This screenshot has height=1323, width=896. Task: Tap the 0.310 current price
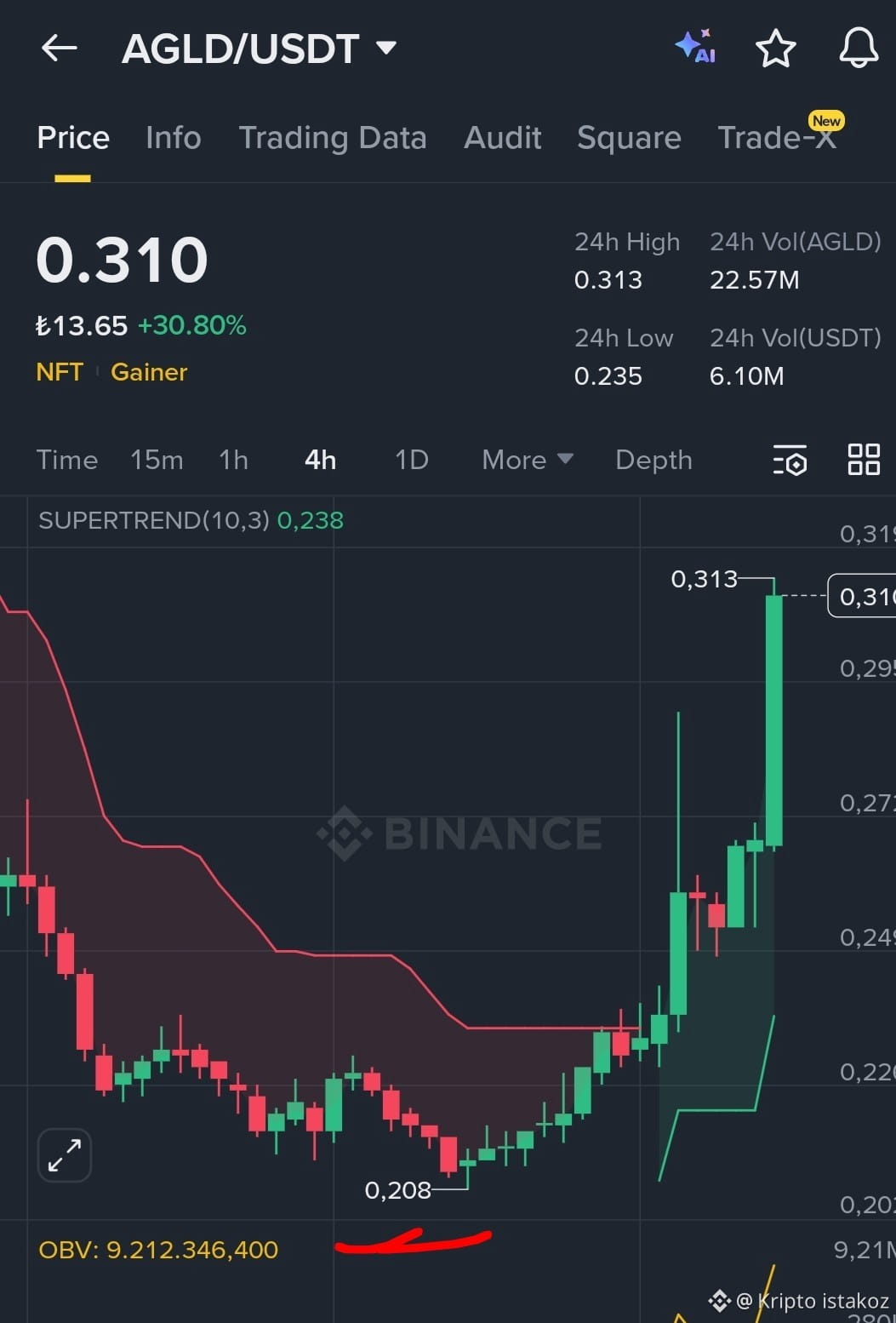click(x=122, y=260)
